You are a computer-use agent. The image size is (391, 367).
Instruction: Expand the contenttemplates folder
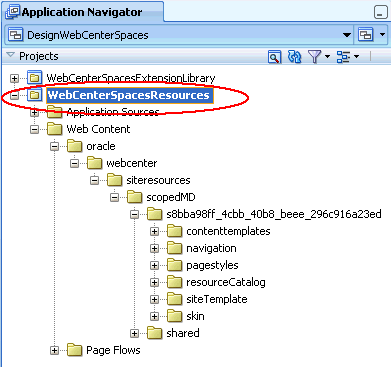[x=154, y=232]
